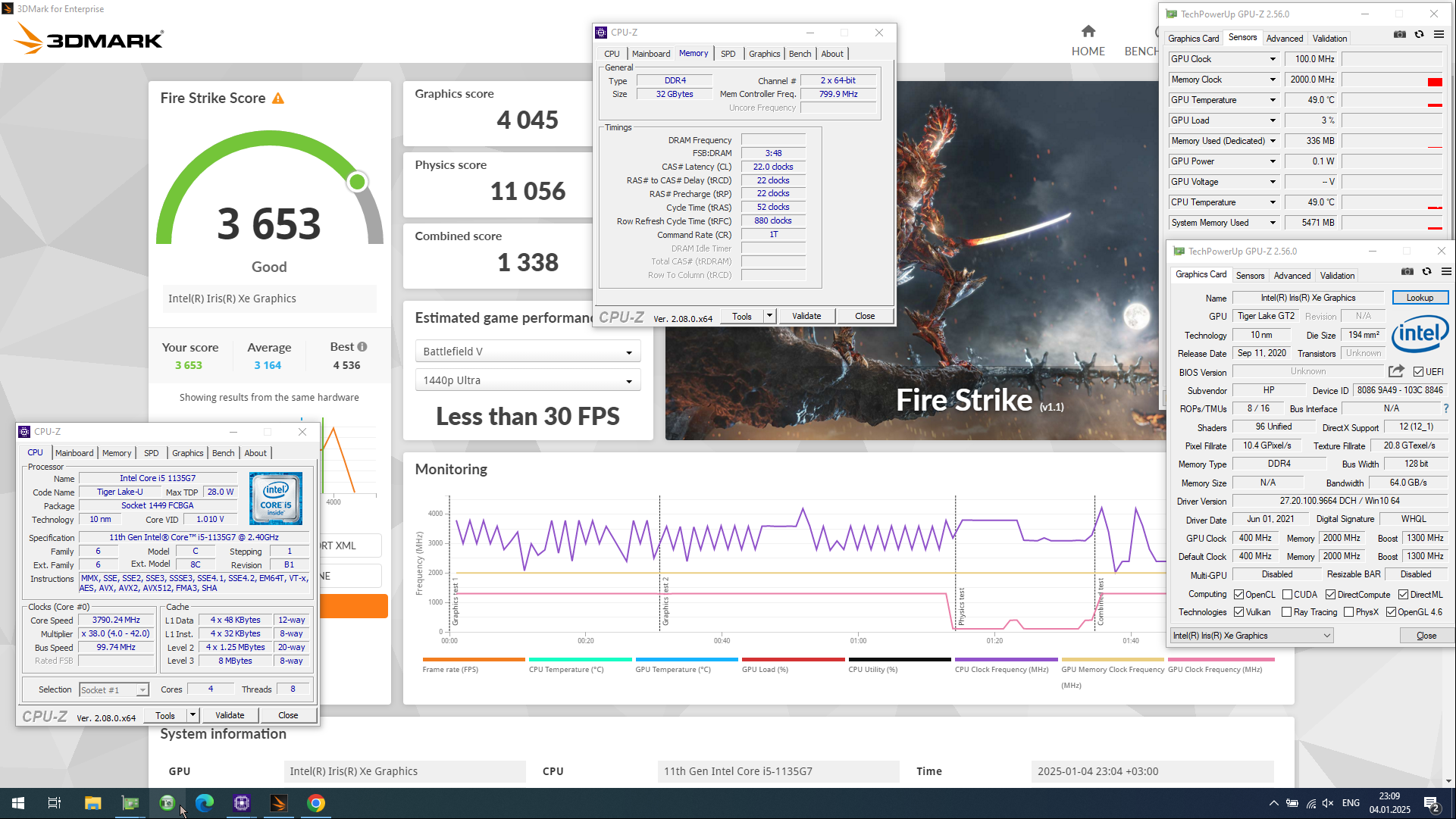Take screenshot in the GPU-Z Sensors window
1456x819 pixels.
click(x=1400, y=35)
